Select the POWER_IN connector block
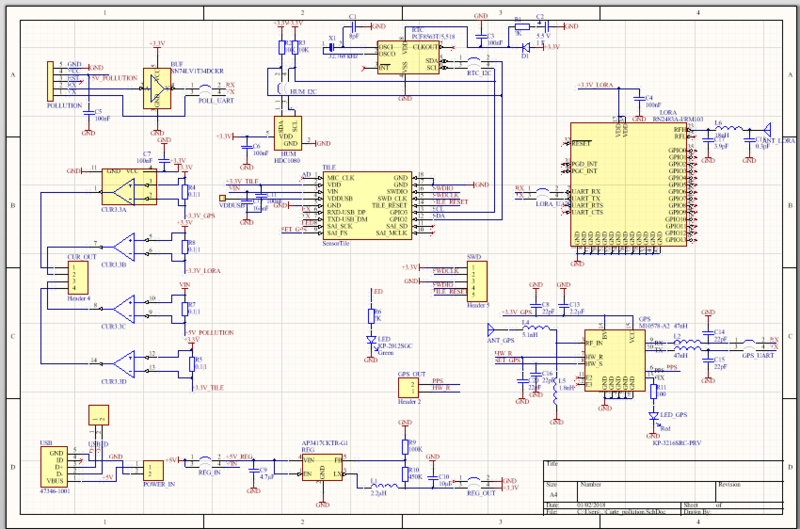 [153, 471]
